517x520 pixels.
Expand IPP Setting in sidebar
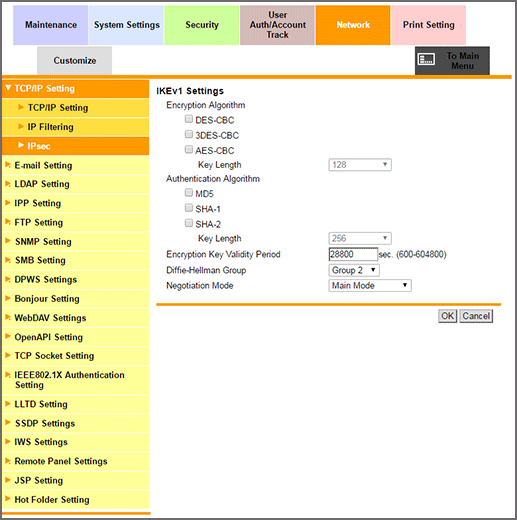point(75,203)
